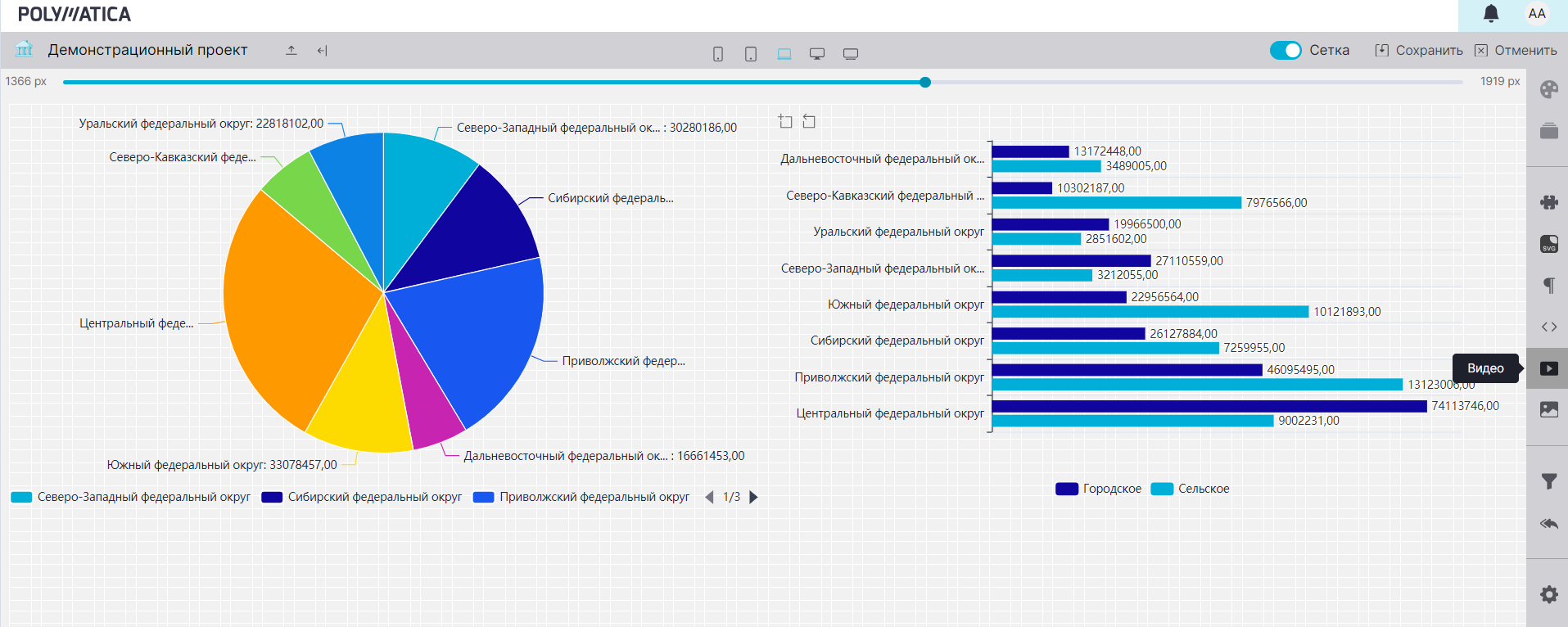Go to next pie legend page
Image resolution: width=1568 pixels, height=627 pixels.
pos(754,497)
